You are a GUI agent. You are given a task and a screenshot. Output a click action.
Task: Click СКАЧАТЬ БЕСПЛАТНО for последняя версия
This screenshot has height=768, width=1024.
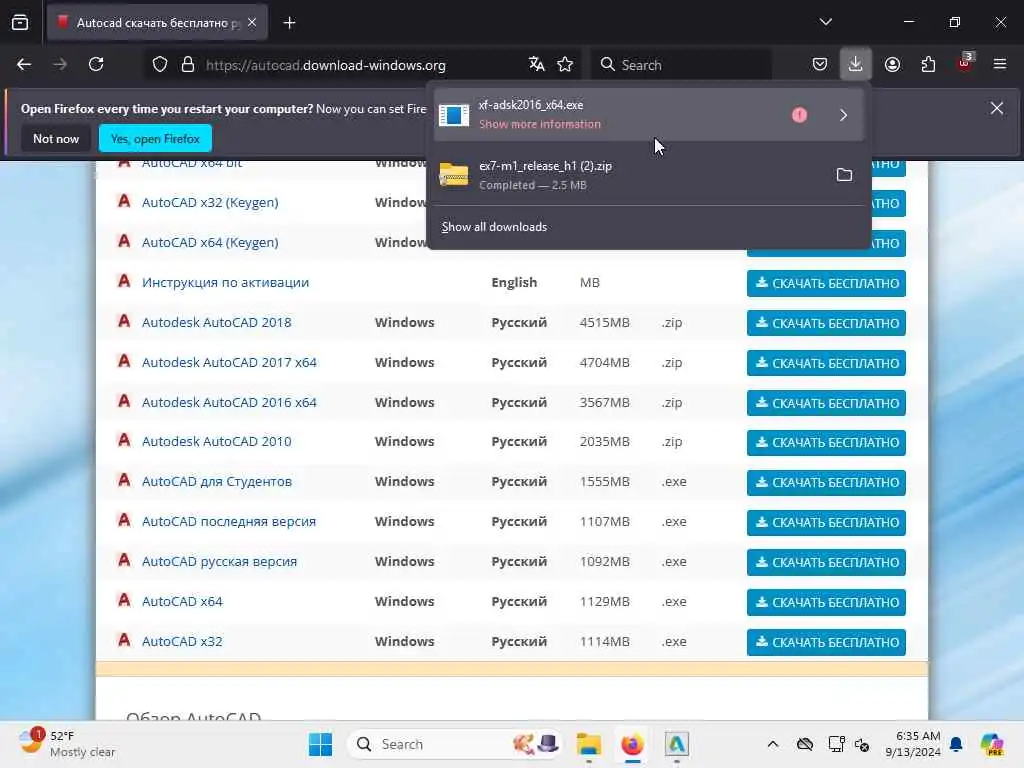(x=826, y=522)
